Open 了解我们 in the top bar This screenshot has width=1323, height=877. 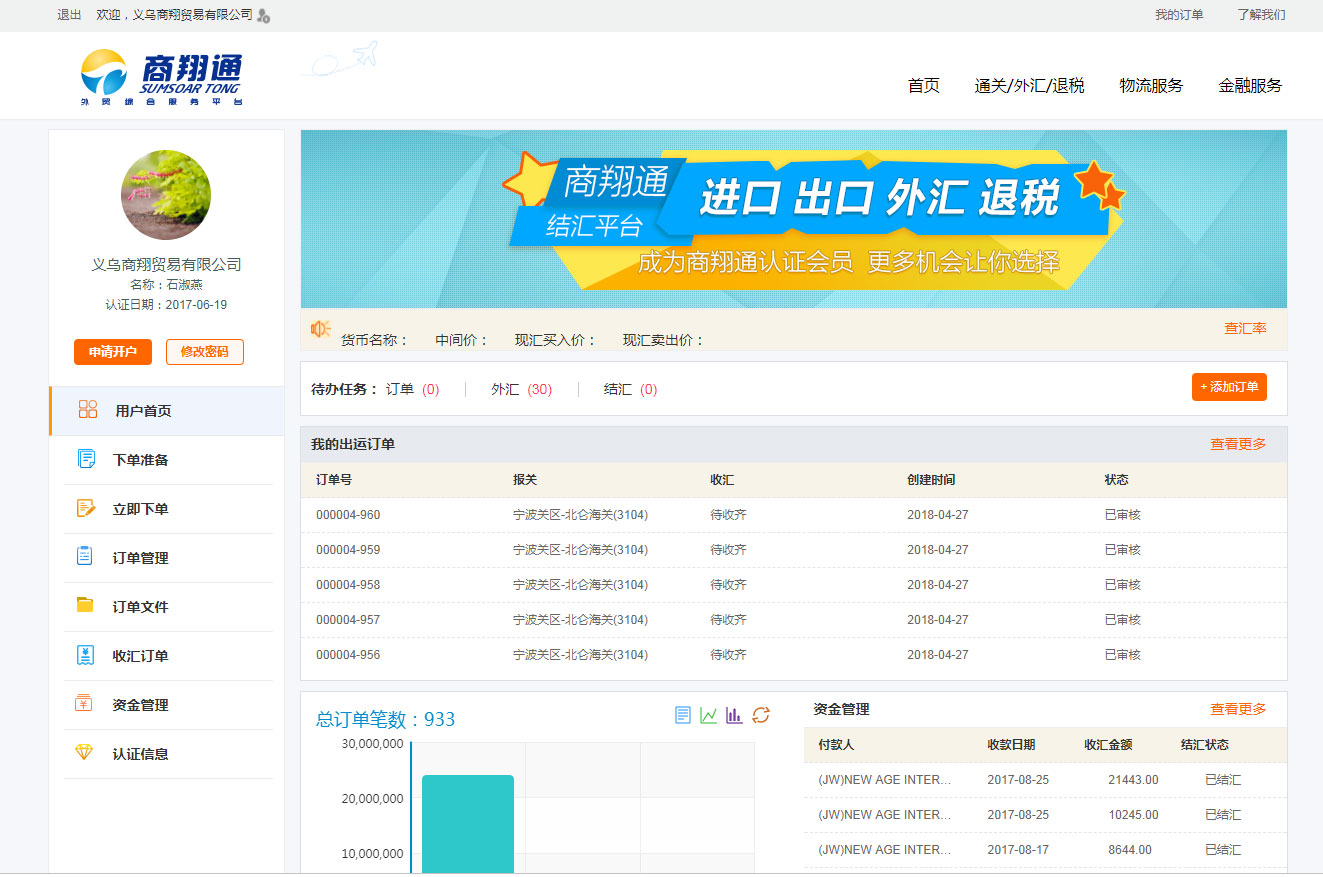pos(1261,15)
